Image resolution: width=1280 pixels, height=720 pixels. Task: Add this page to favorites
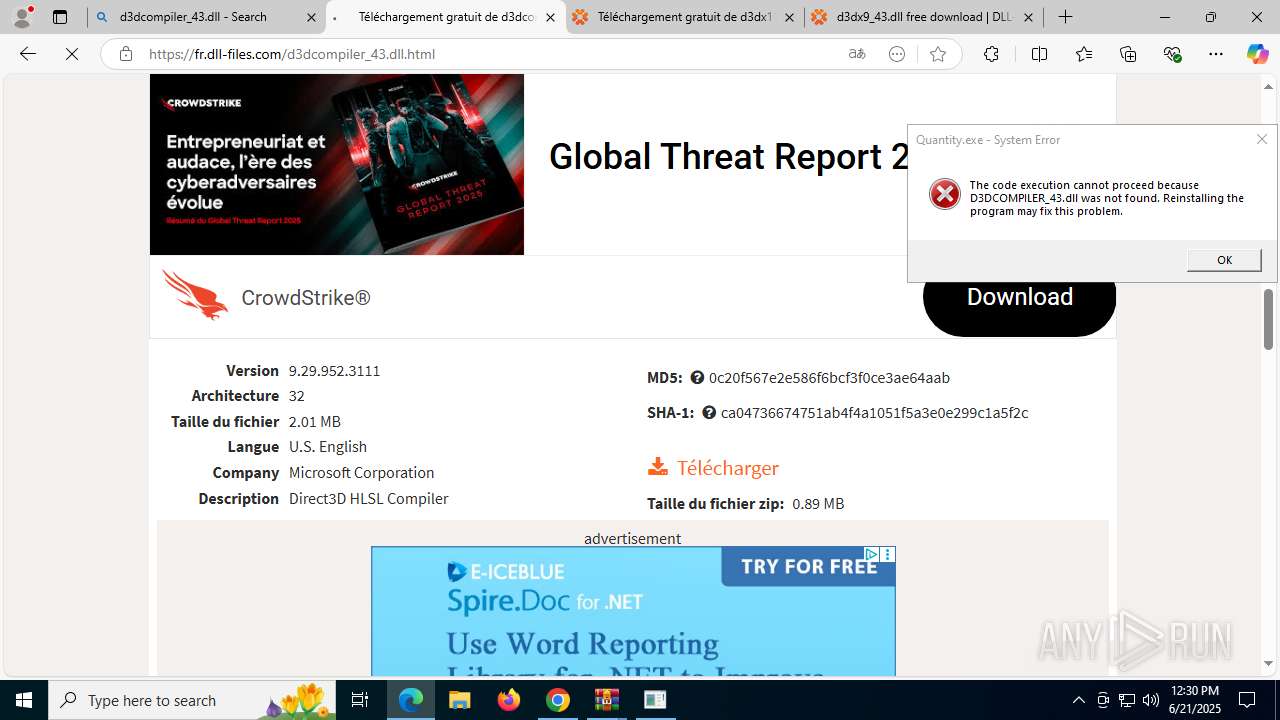(x=938, y=54)
